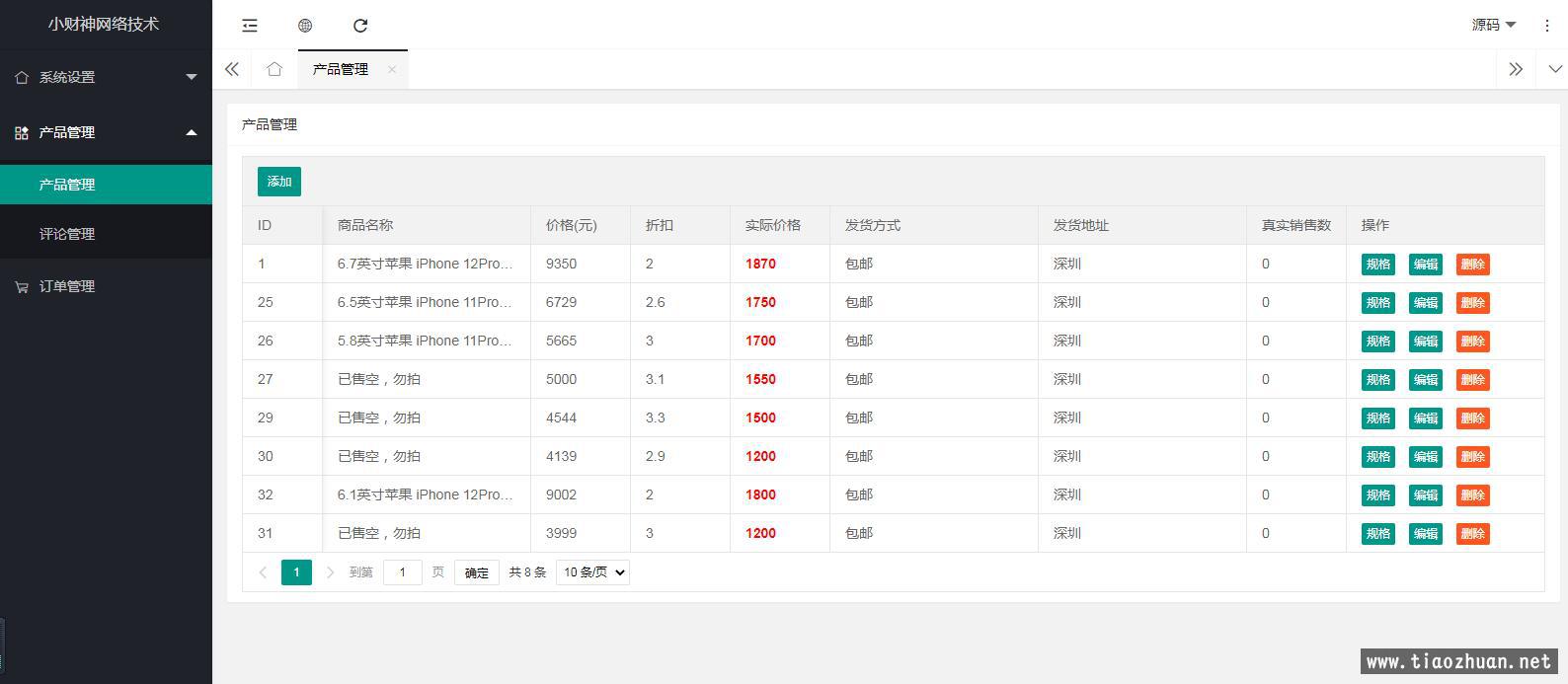Click the globe website icon in header
1568x684 pixels.
[x=305, y=26]
